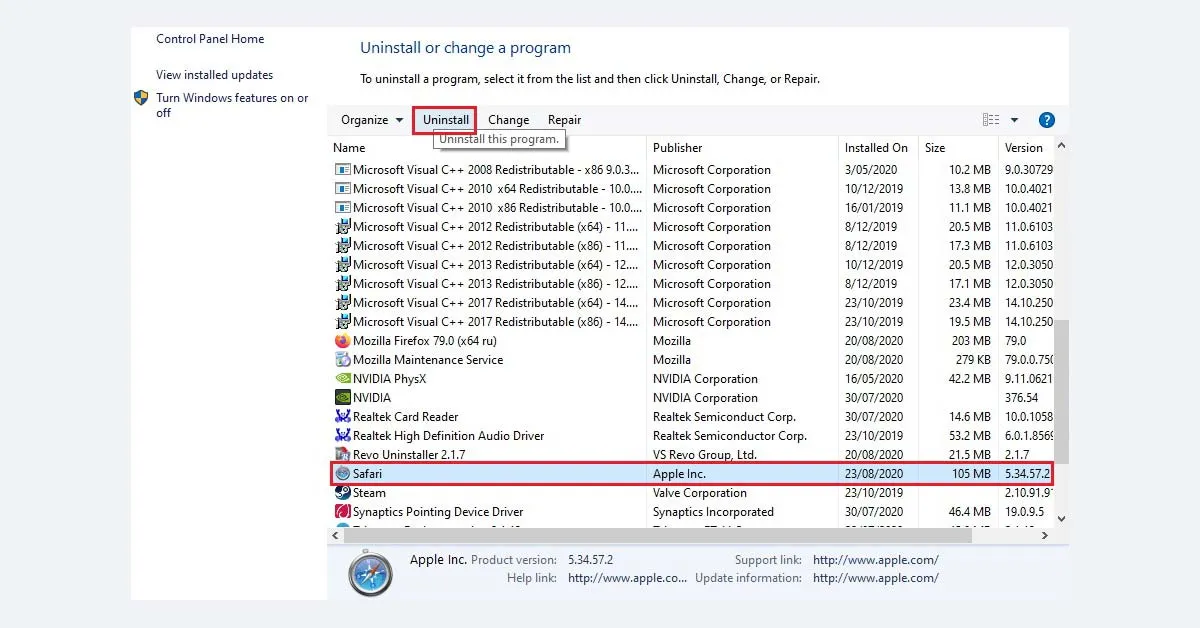Click large Safari icon in details pane
Image resolution: width=1200 pixels, height=628 pixels.
click(x=371, y=574)
